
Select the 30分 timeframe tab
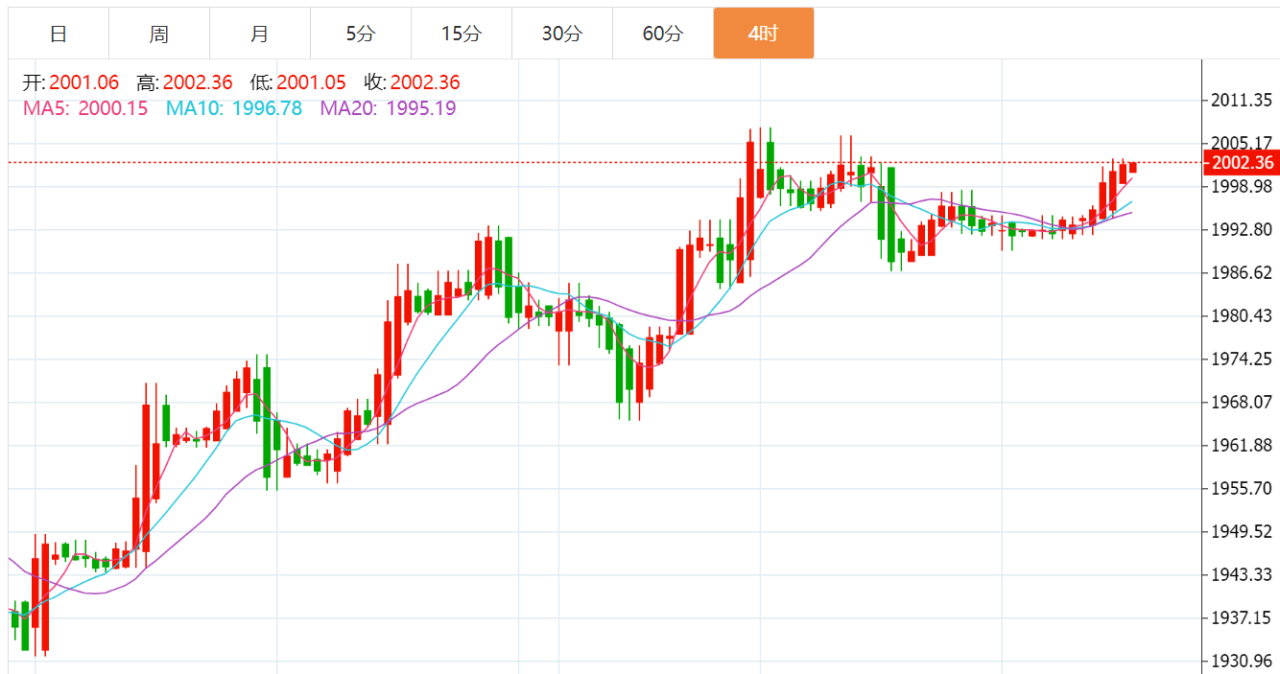562,33
